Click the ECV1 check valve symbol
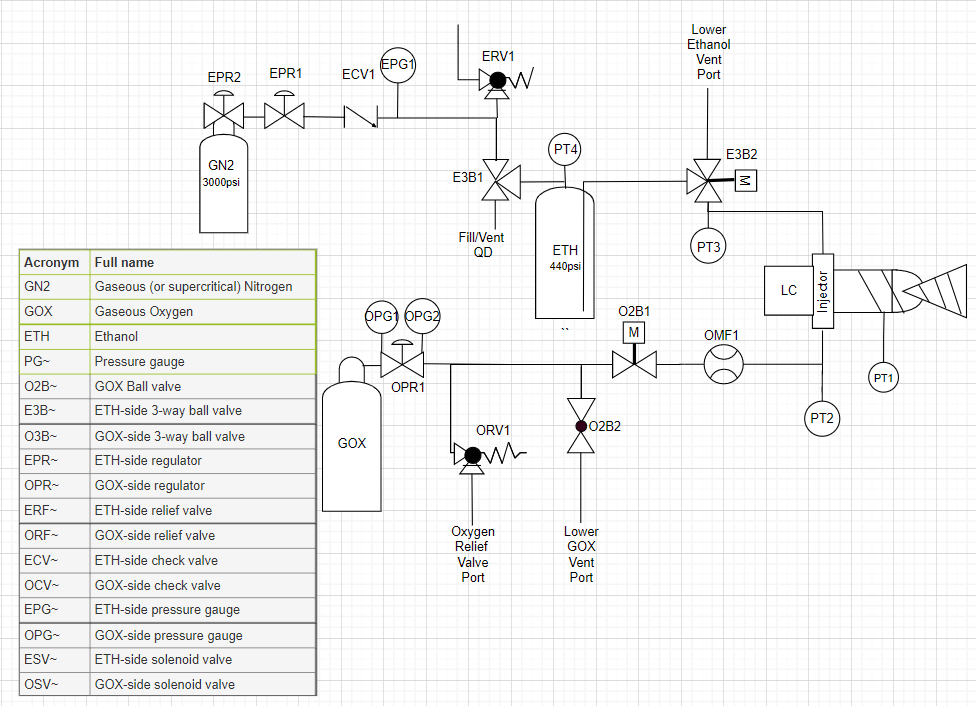 click(x=359, y=117)
